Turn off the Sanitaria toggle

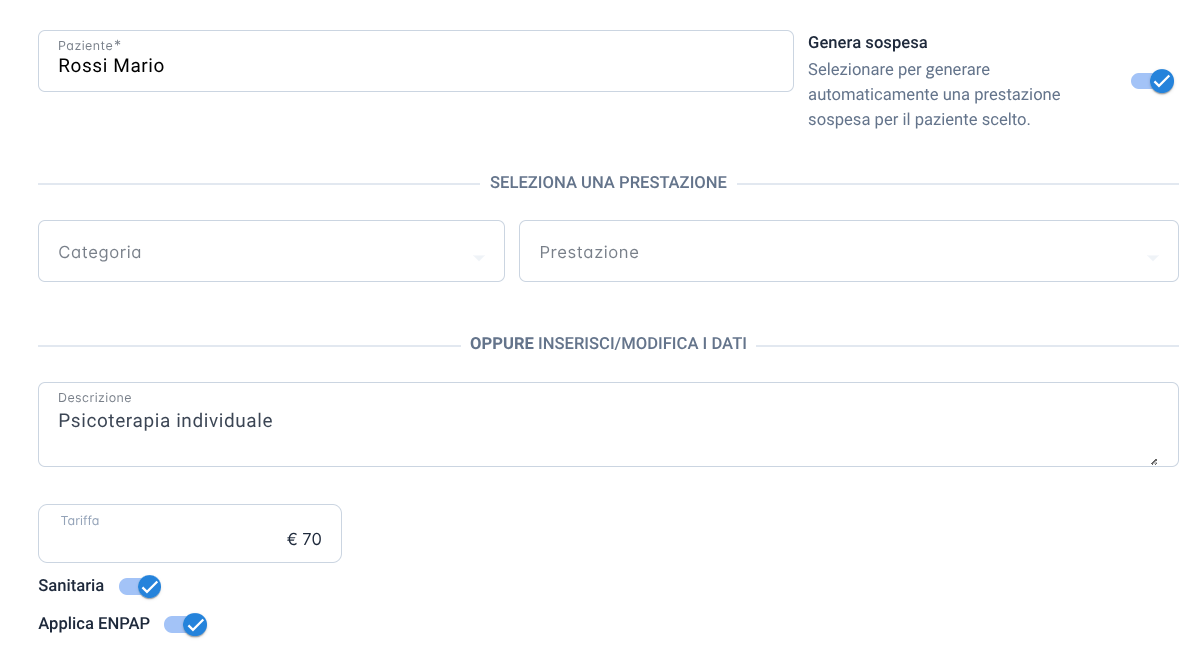point(140,586)
